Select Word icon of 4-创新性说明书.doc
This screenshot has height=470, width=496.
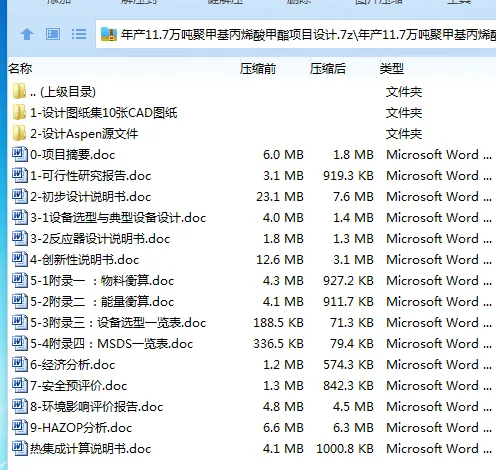tap(20, 259)
